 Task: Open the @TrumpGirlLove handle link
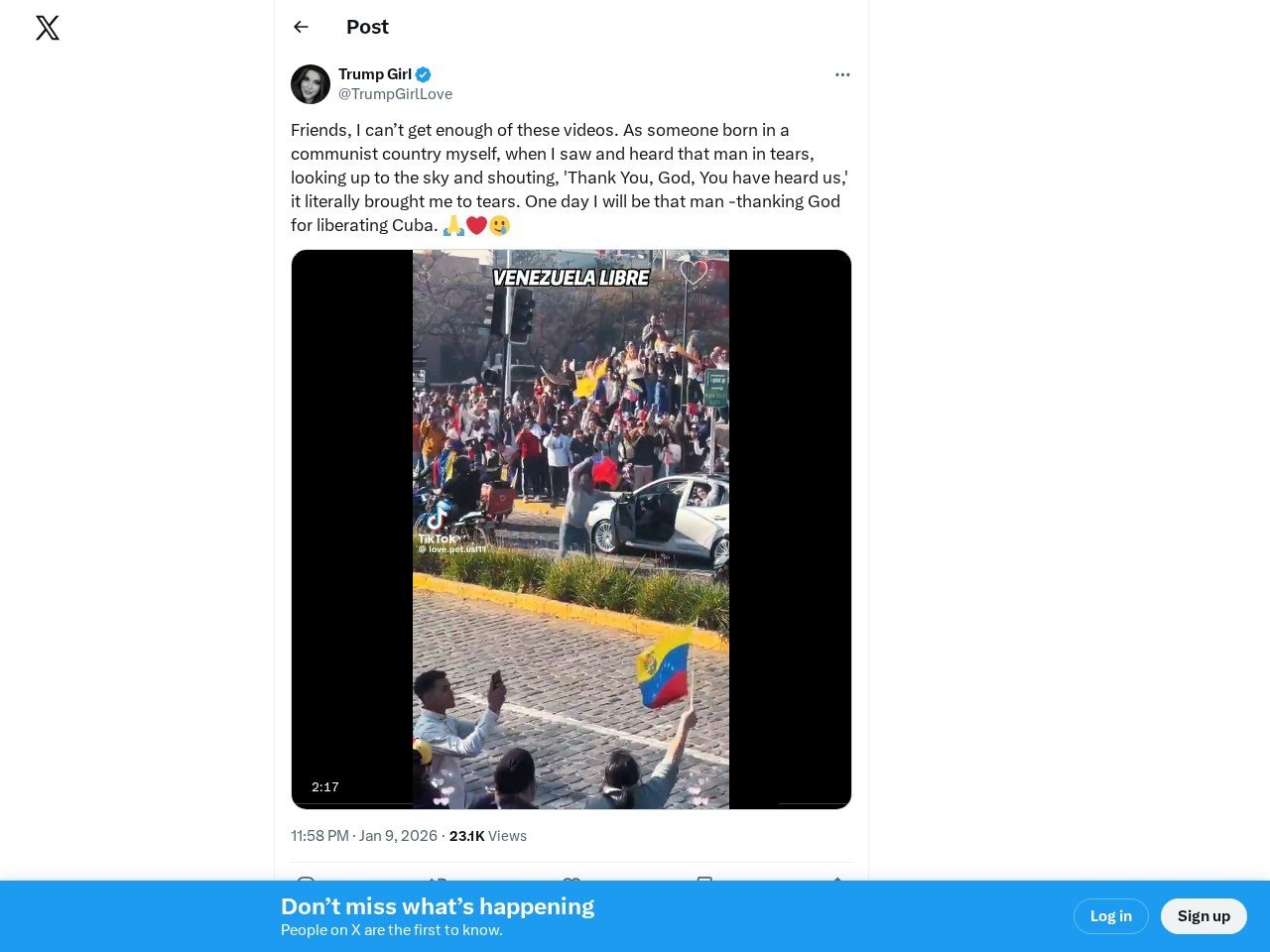(396, 94)
